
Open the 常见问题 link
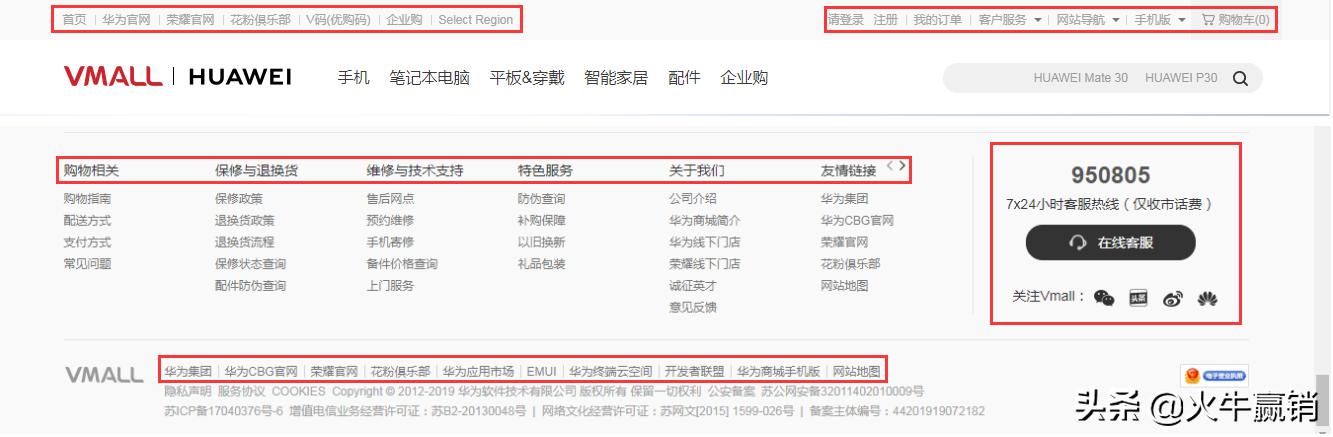coord(87,264)
